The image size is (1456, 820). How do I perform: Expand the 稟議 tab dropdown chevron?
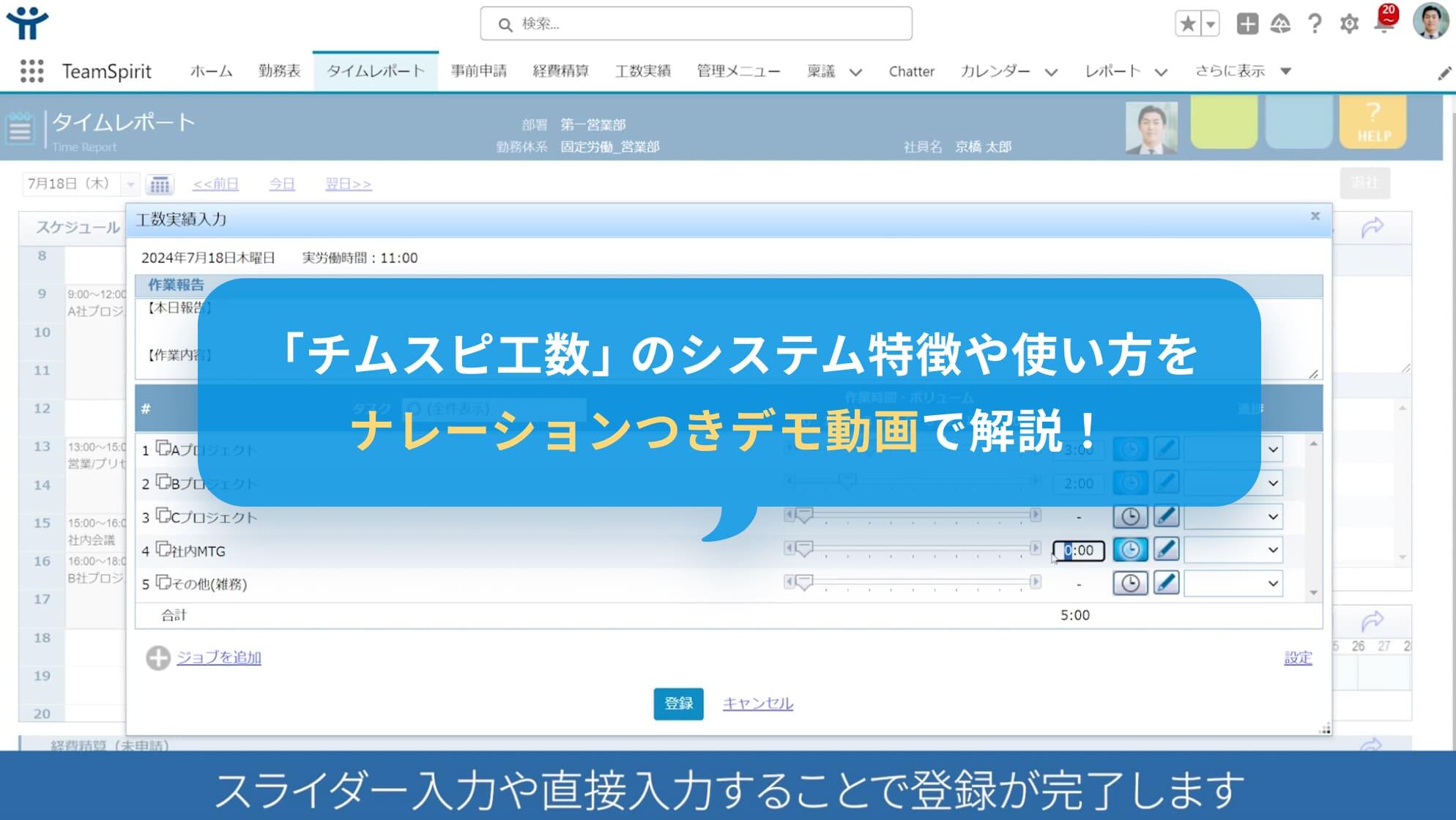coord(855,72)
